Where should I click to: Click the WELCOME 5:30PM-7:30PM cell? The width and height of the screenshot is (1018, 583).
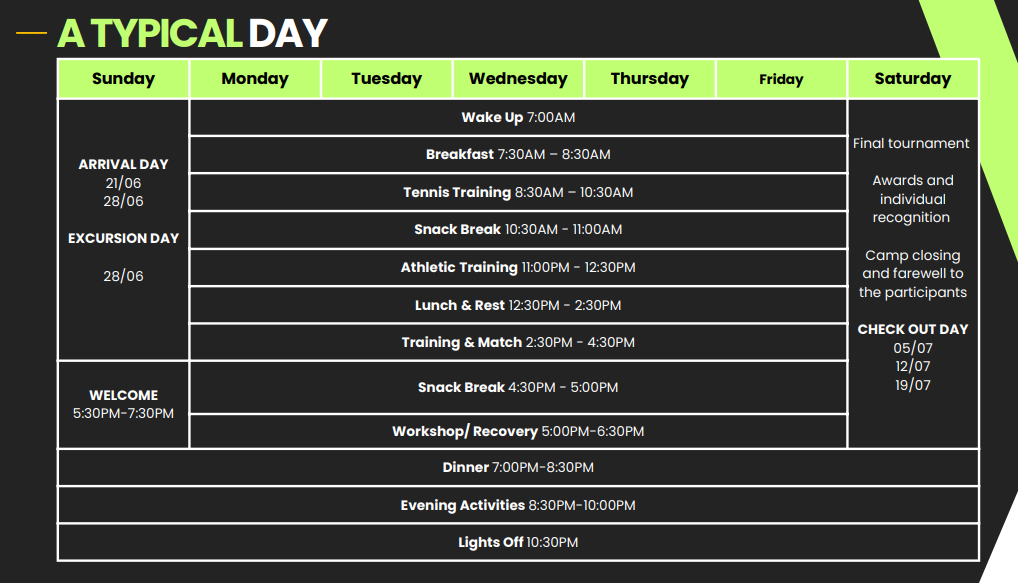(123, 404)
